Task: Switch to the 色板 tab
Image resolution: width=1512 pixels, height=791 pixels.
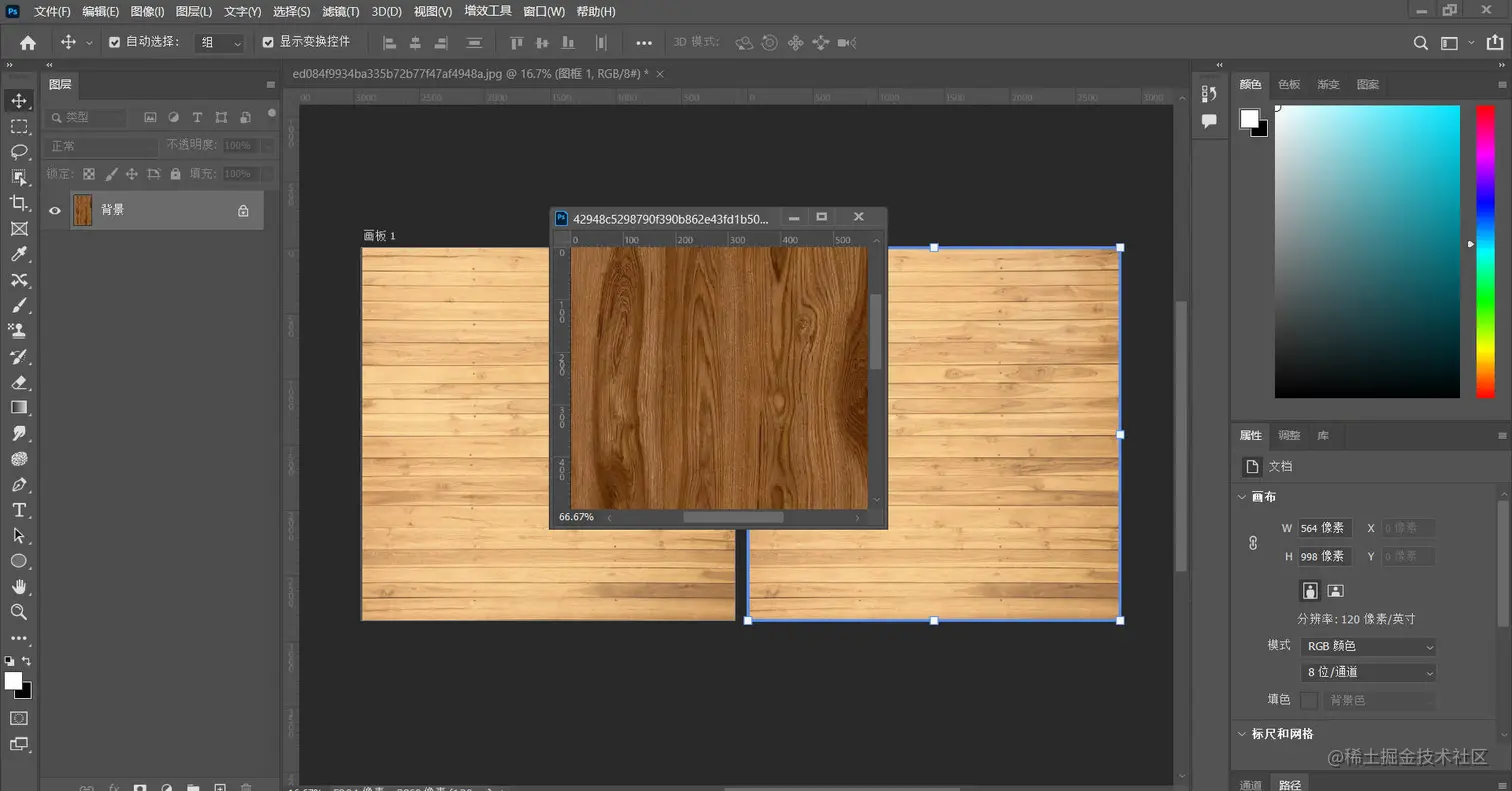Action: tap(1289, 85)
